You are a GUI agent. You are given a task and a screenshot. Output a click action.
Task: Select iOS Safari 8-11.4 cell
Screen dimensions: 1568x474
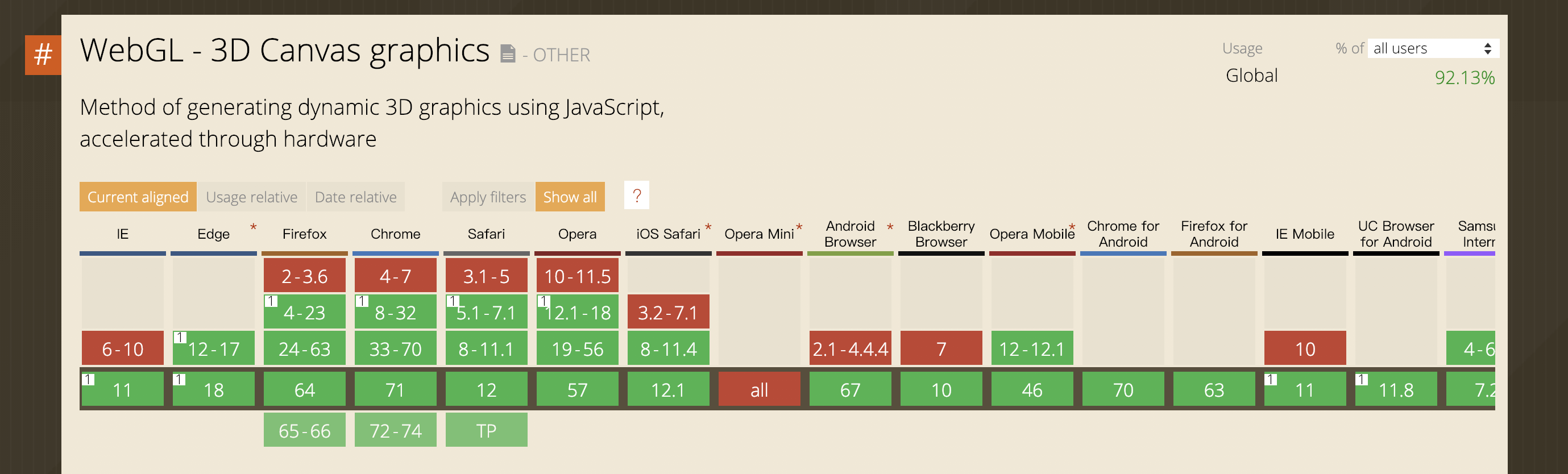click(x=668, y=348)
